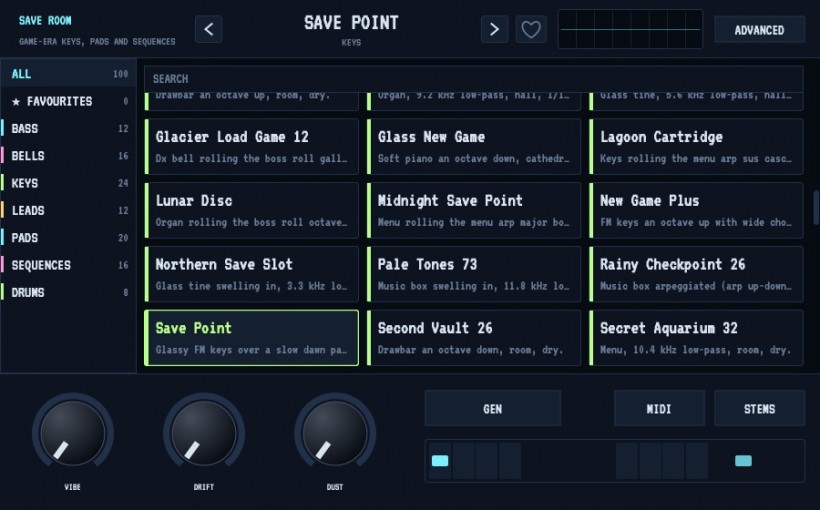Load the Rainy Checkpoint 26 preset
Screen dimensions: 820x510
(x=696, y=274)
